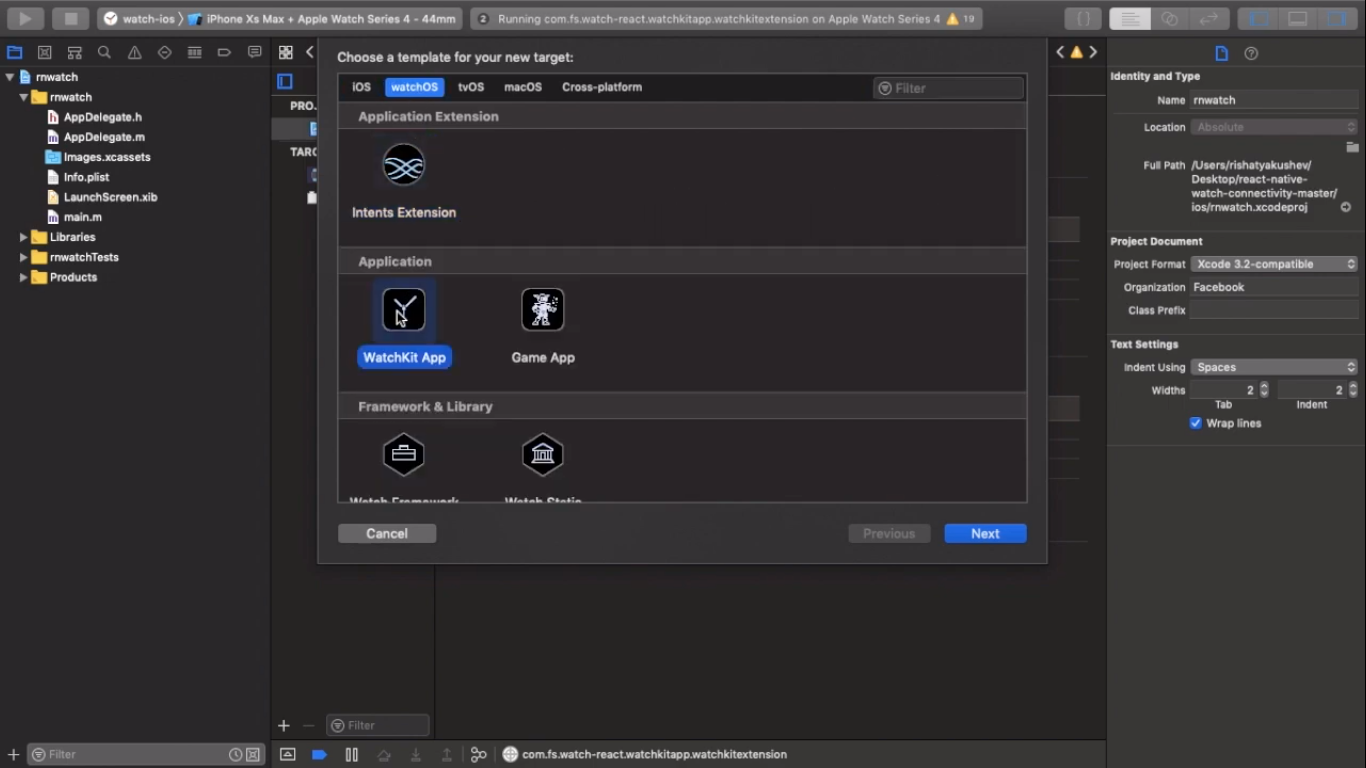Click the Library curly braces button
Screen dimensions: 1366x768
coord(1083,18)
